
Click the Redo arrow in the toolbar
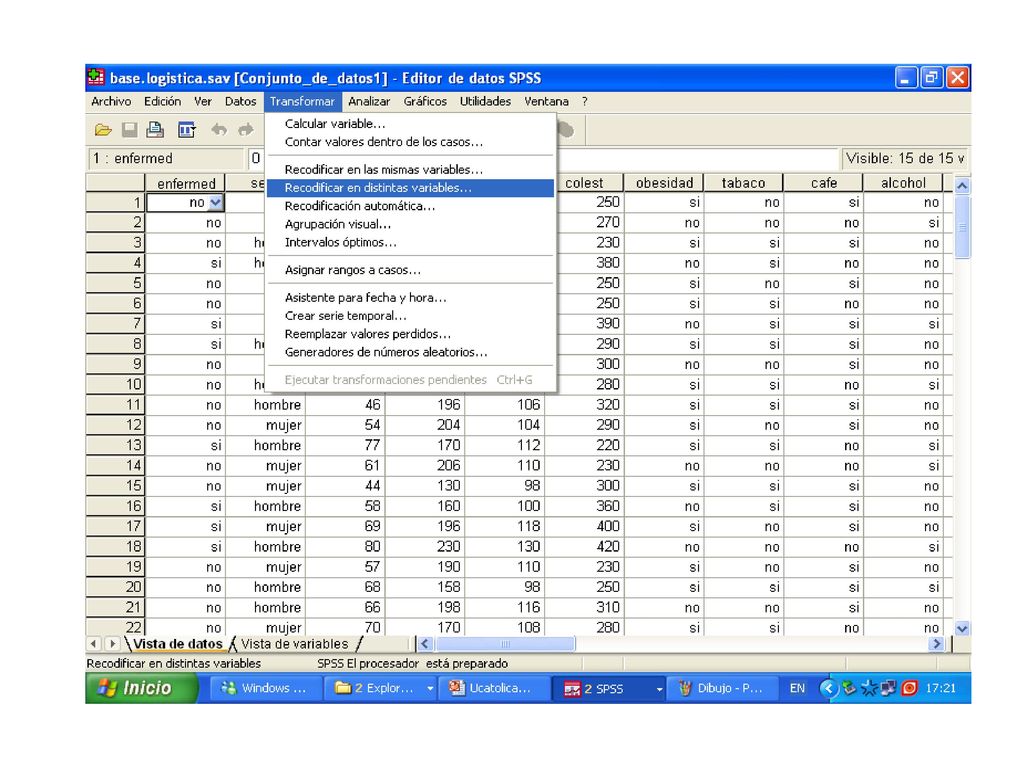246,130
